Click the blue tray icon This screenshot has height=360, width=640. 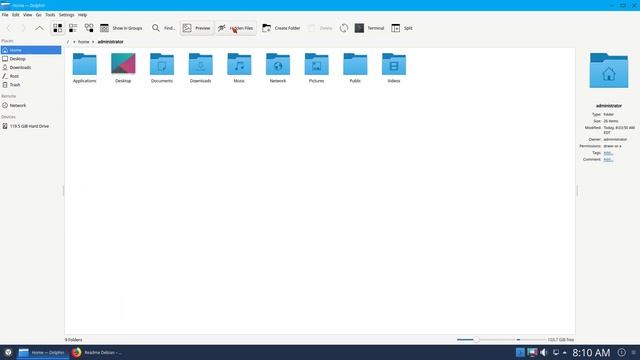click(520, 352)
